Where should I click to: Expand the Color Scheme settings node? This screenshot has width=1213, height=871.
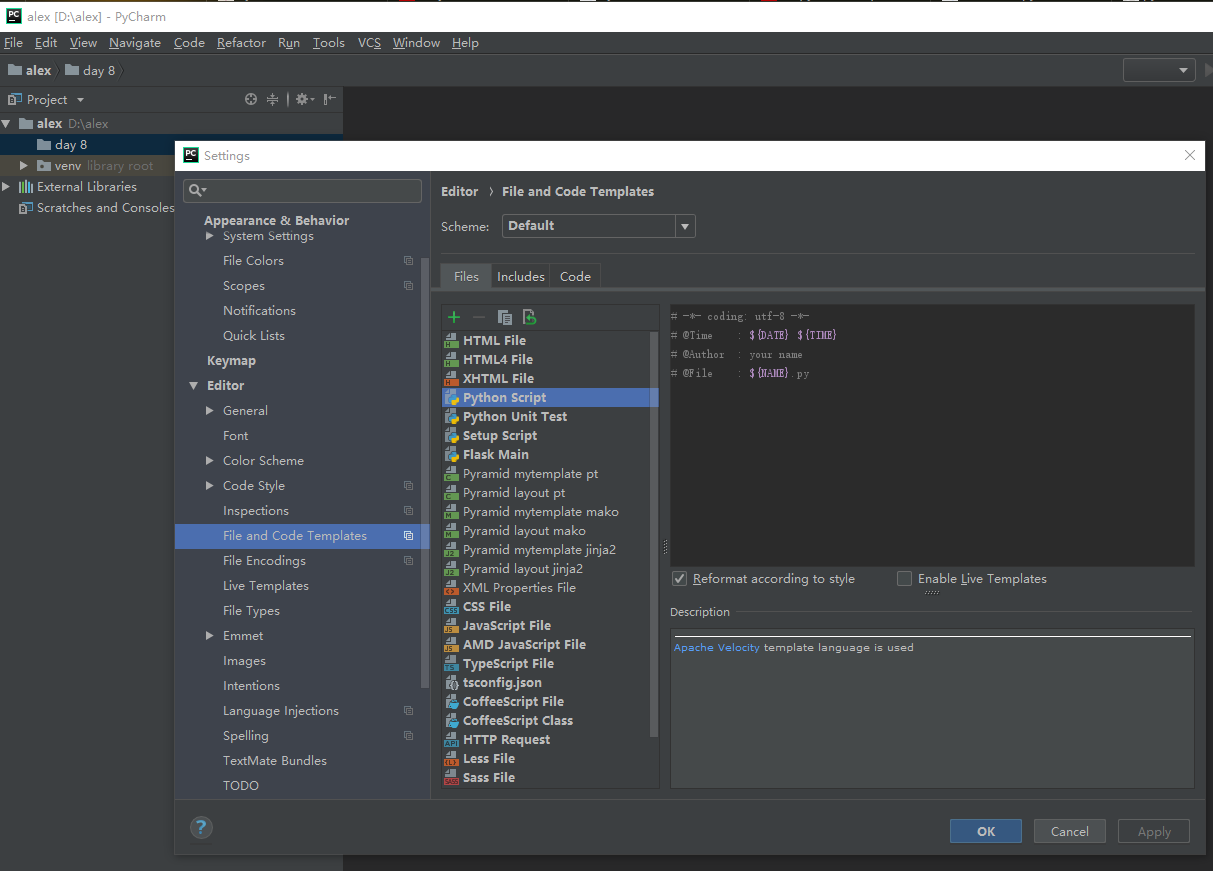(210, 461)
